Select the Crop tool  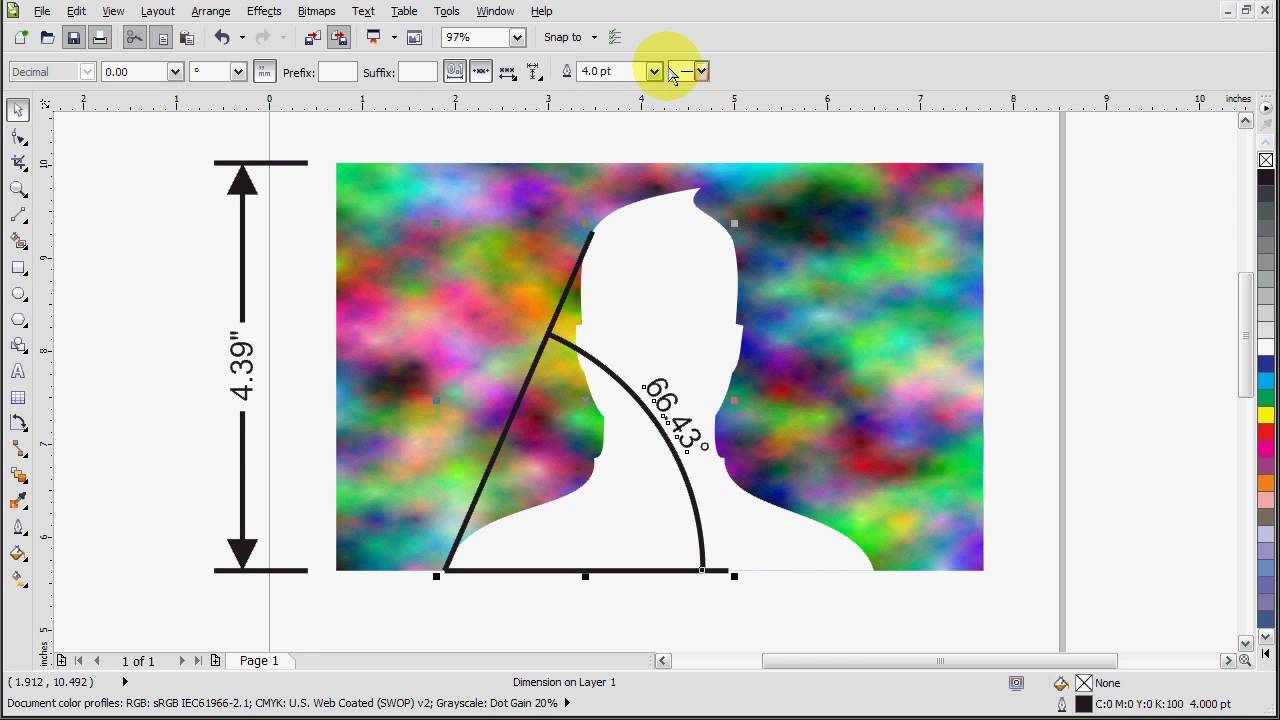click(x=18, y=163)
